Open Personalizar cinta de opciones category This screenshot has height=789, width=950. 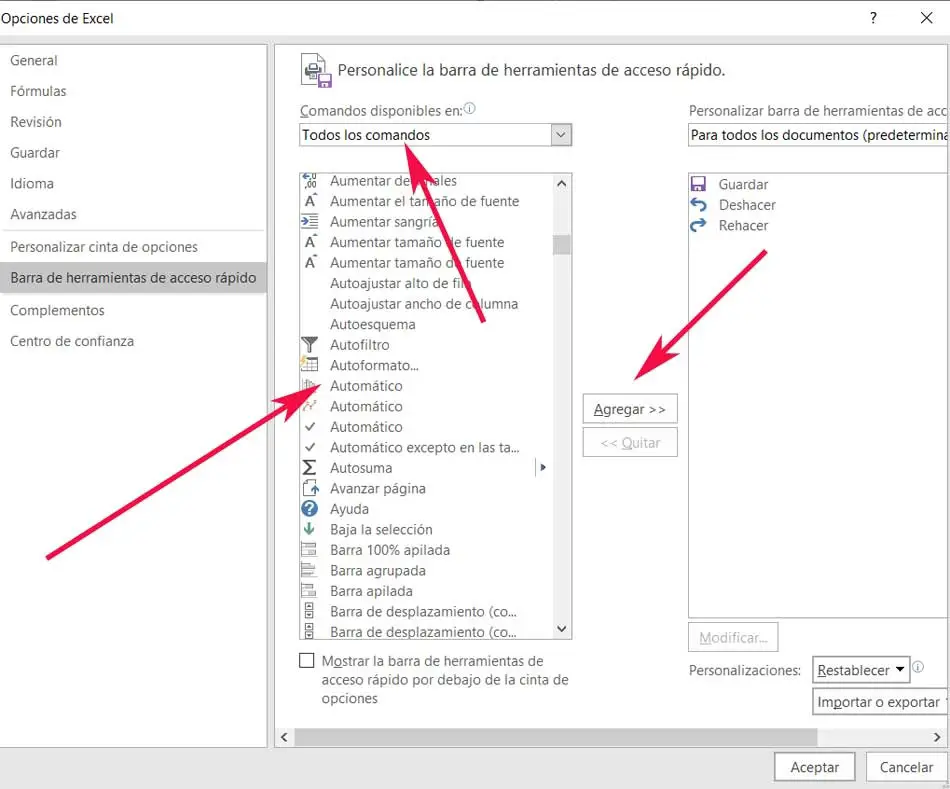tap(133, 247)
